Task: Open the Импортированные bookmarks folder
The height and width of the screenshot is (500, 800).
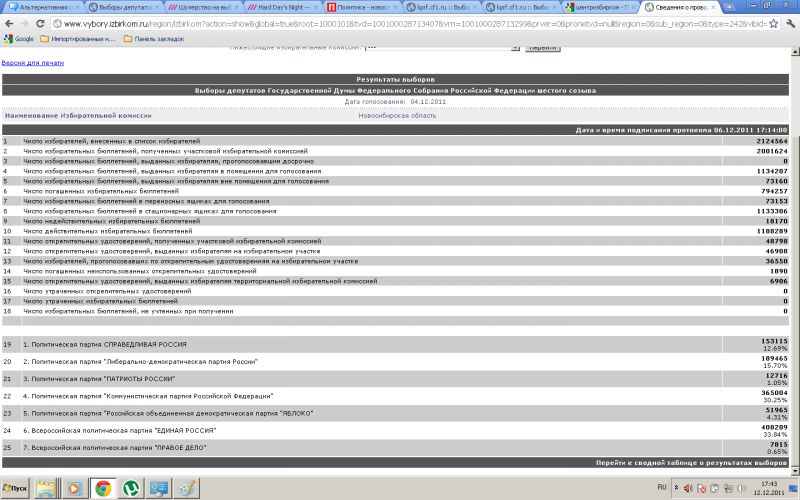Action: 81,39
